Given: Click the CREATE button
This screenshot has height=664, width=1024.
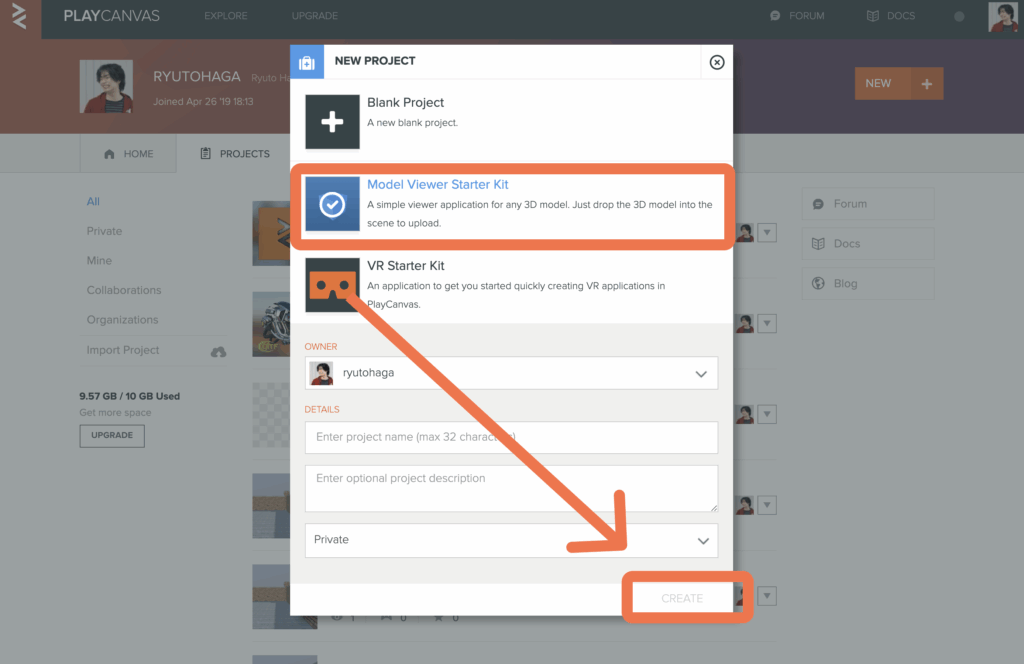Looking at the screenshot, I should click(x=682, y=598).
